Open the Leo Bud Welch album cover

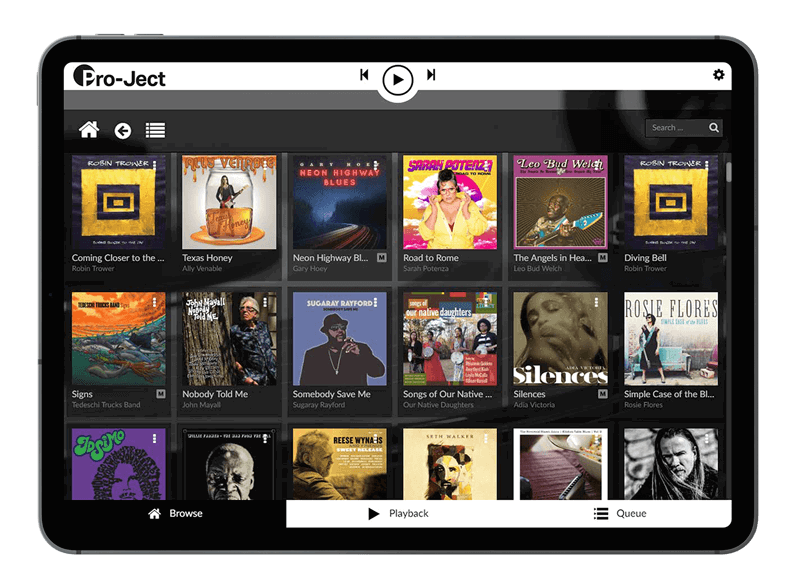pos(560,202)
